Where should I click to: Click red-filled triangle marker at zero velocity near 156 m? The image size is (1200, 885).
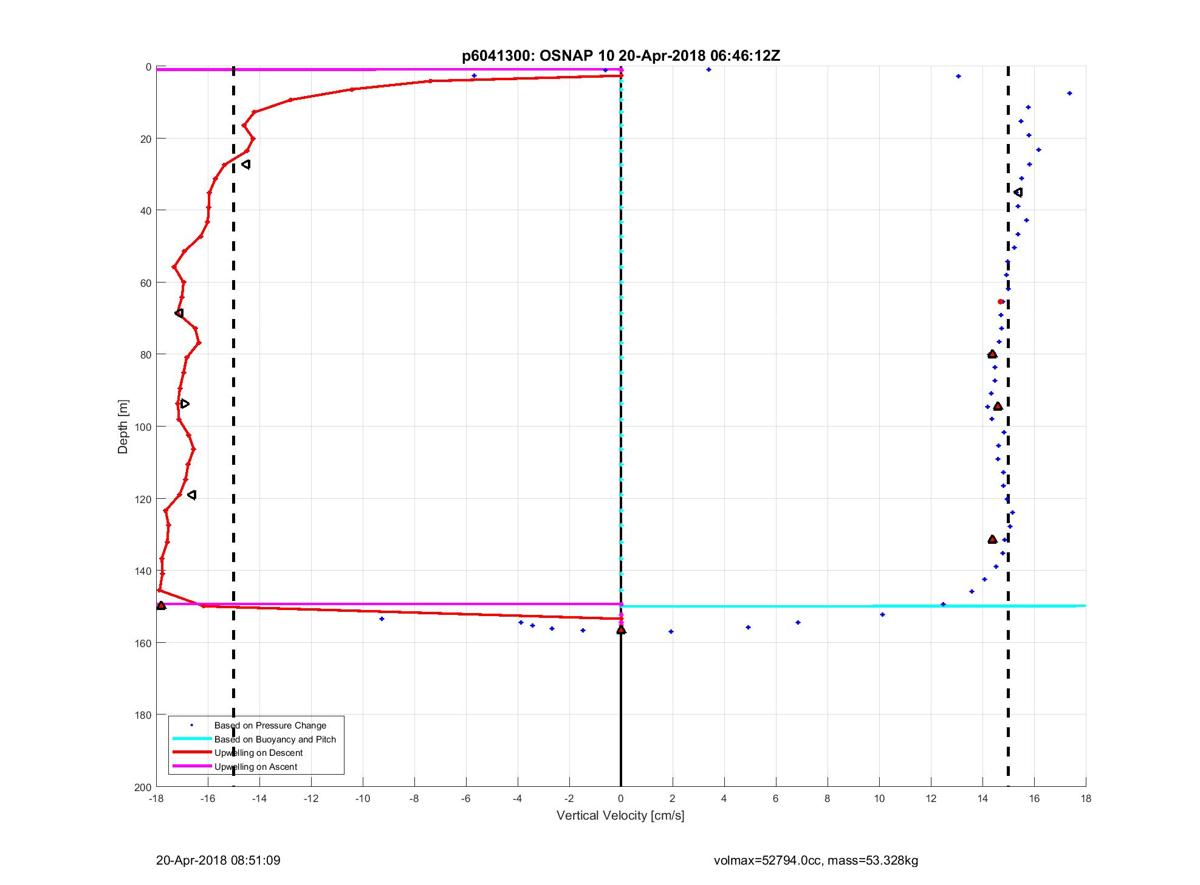[x=621, y=630]
